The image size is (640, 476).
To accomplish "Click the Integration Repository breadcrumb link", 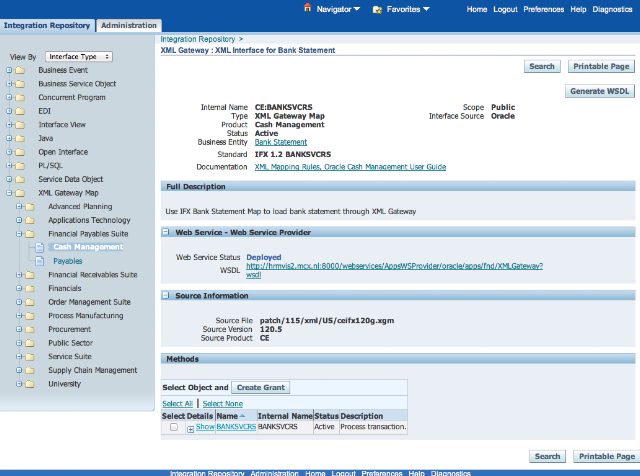I will click(198, 39).
